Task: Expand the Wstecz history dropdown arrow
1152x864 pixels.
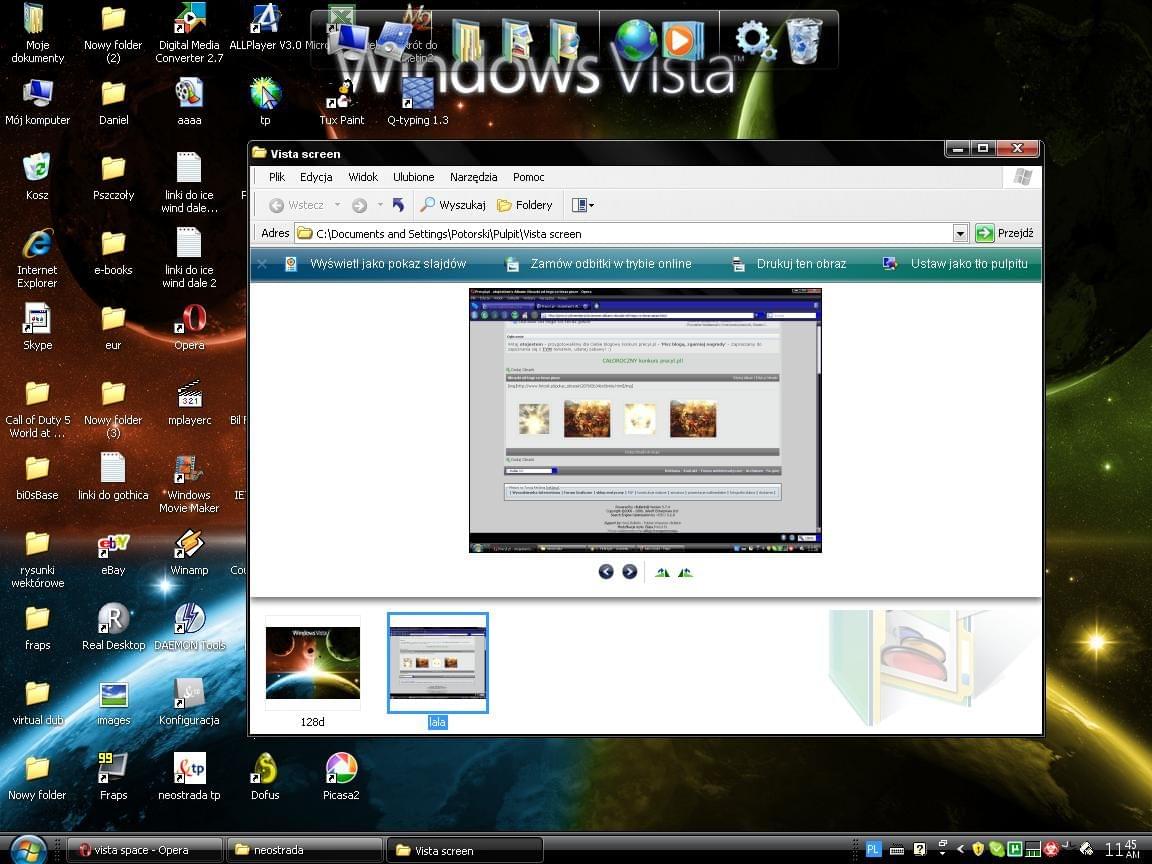Action: click(337, 205)
